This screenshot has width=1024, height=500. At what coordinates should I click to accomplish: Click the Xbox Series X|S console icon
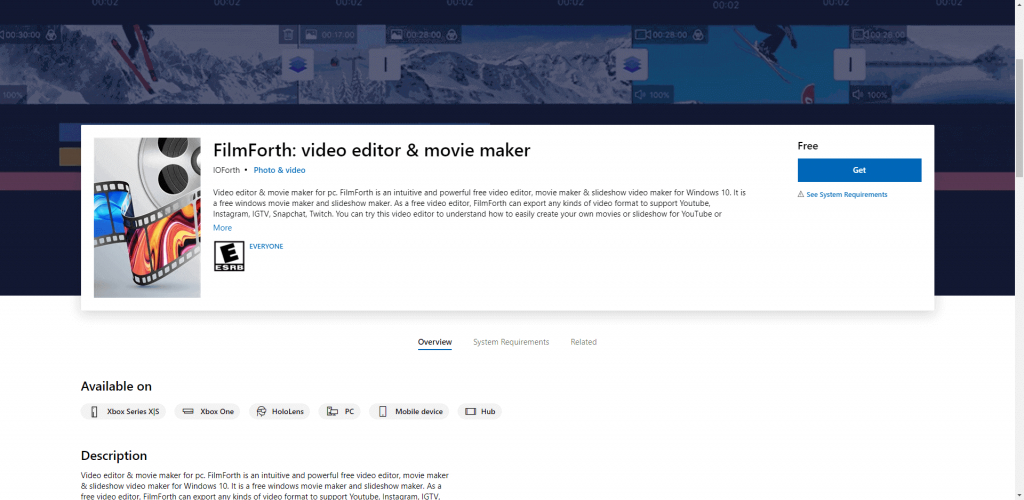pos(94,411)
